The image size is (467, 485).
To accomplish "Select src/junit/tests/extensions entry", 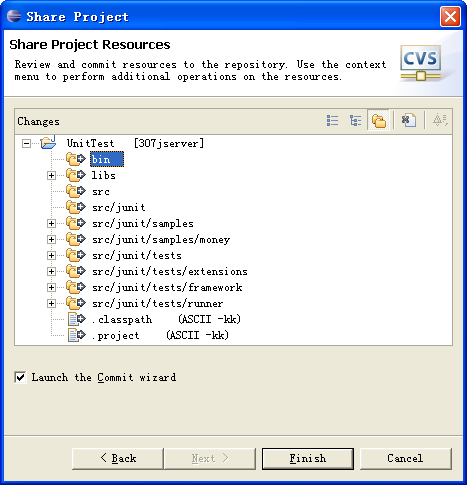I will tap(170, 271).
